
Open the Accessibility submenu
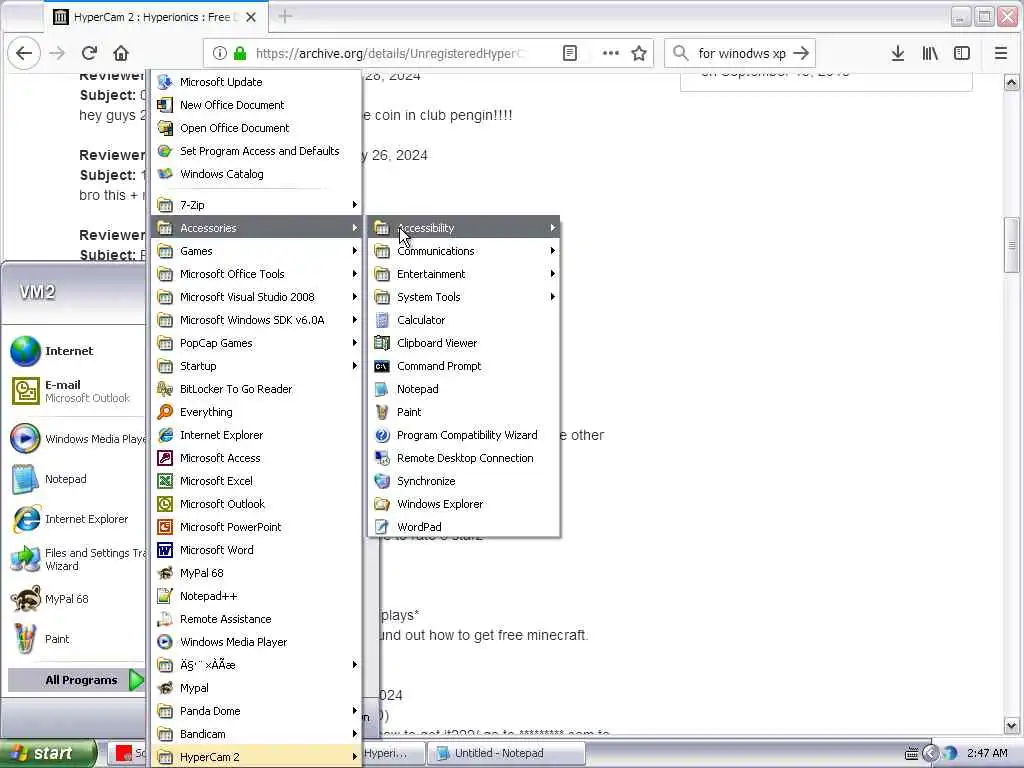[x=464, y=228]
